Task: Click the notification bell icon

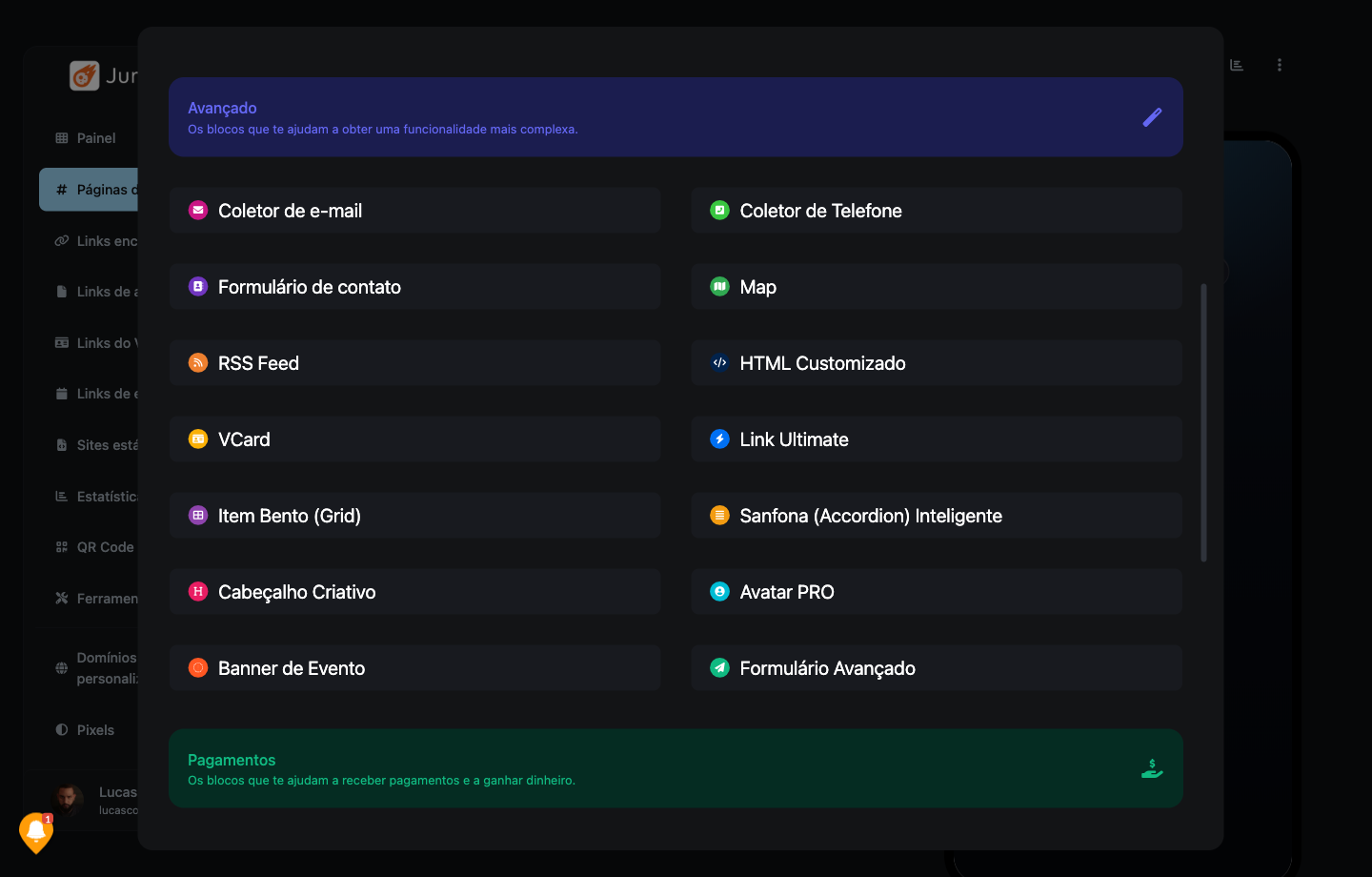Action: coord(36,832)
